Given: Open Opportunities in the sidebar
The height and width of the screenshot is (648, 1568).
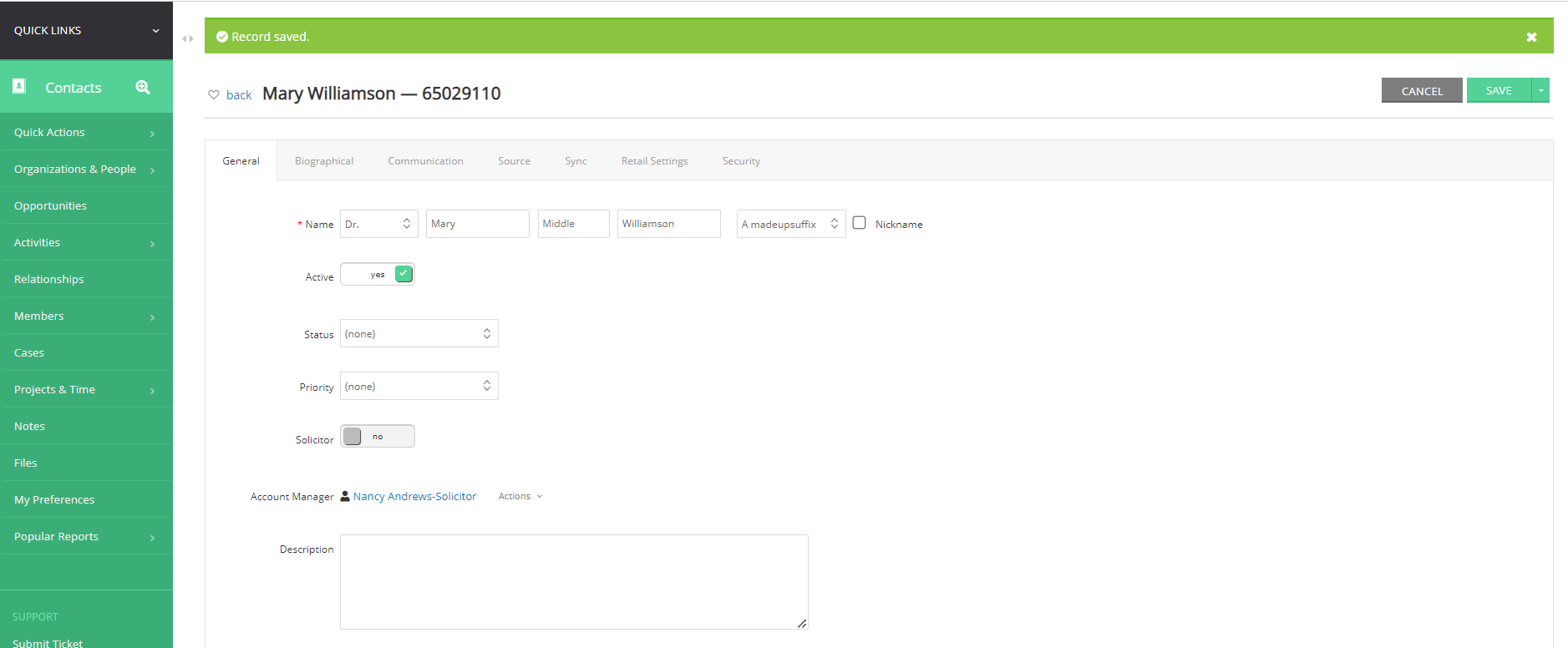Looking at the screenshot, I should tap(86, 205).
